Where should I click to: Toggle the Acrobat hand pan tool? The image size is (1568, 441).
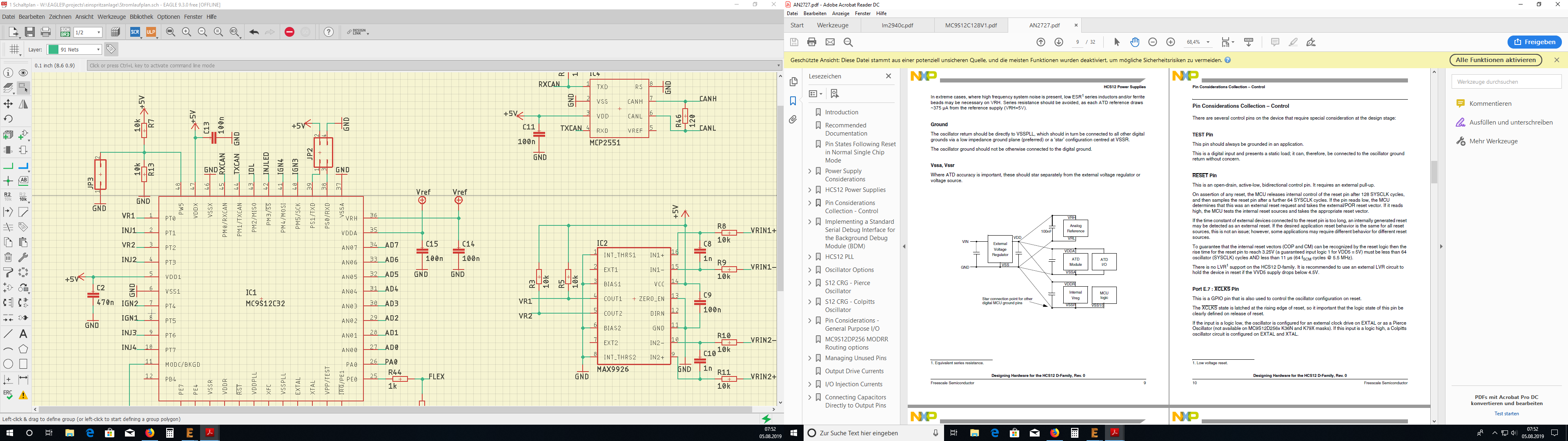tap(1135, 42)
